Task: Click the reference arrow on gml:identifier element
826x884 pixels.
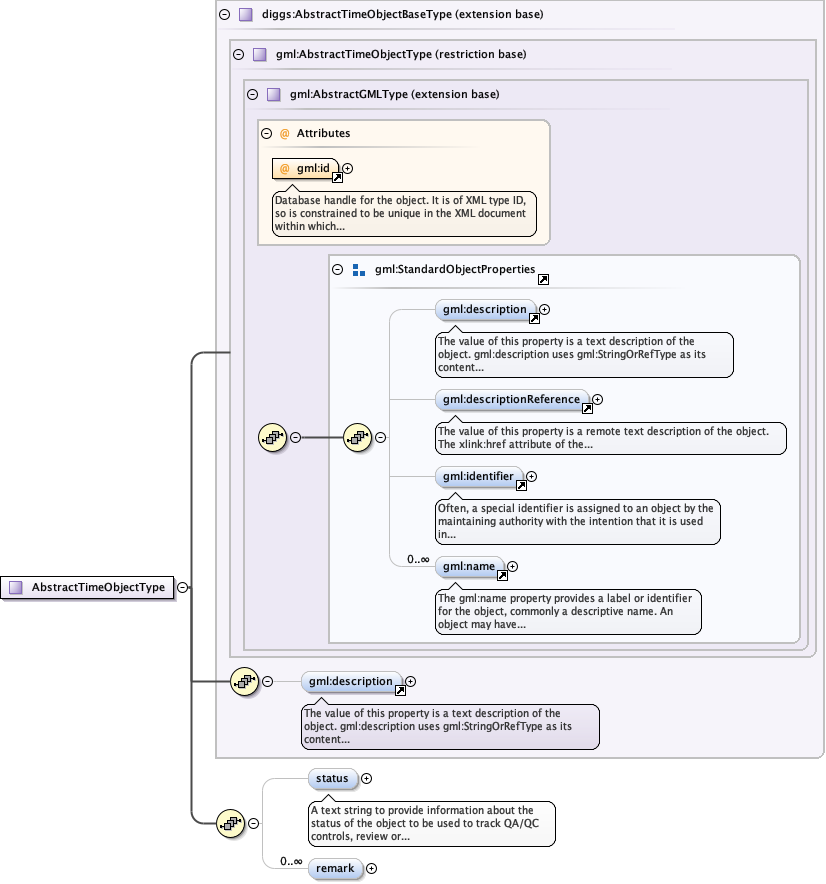Action: [x=520, y=486]
